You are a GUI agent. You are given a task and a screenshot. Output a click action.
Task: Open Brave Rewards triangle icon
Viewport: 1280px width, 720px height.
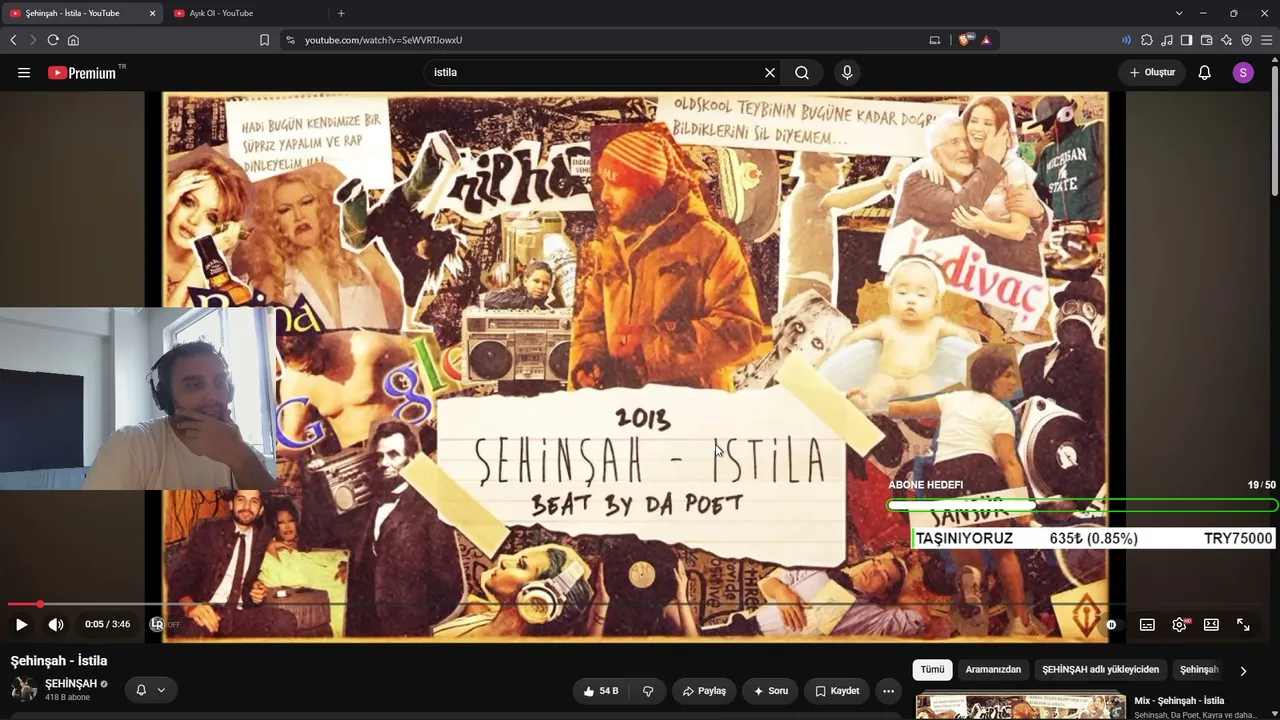click(x=986, y=40)
